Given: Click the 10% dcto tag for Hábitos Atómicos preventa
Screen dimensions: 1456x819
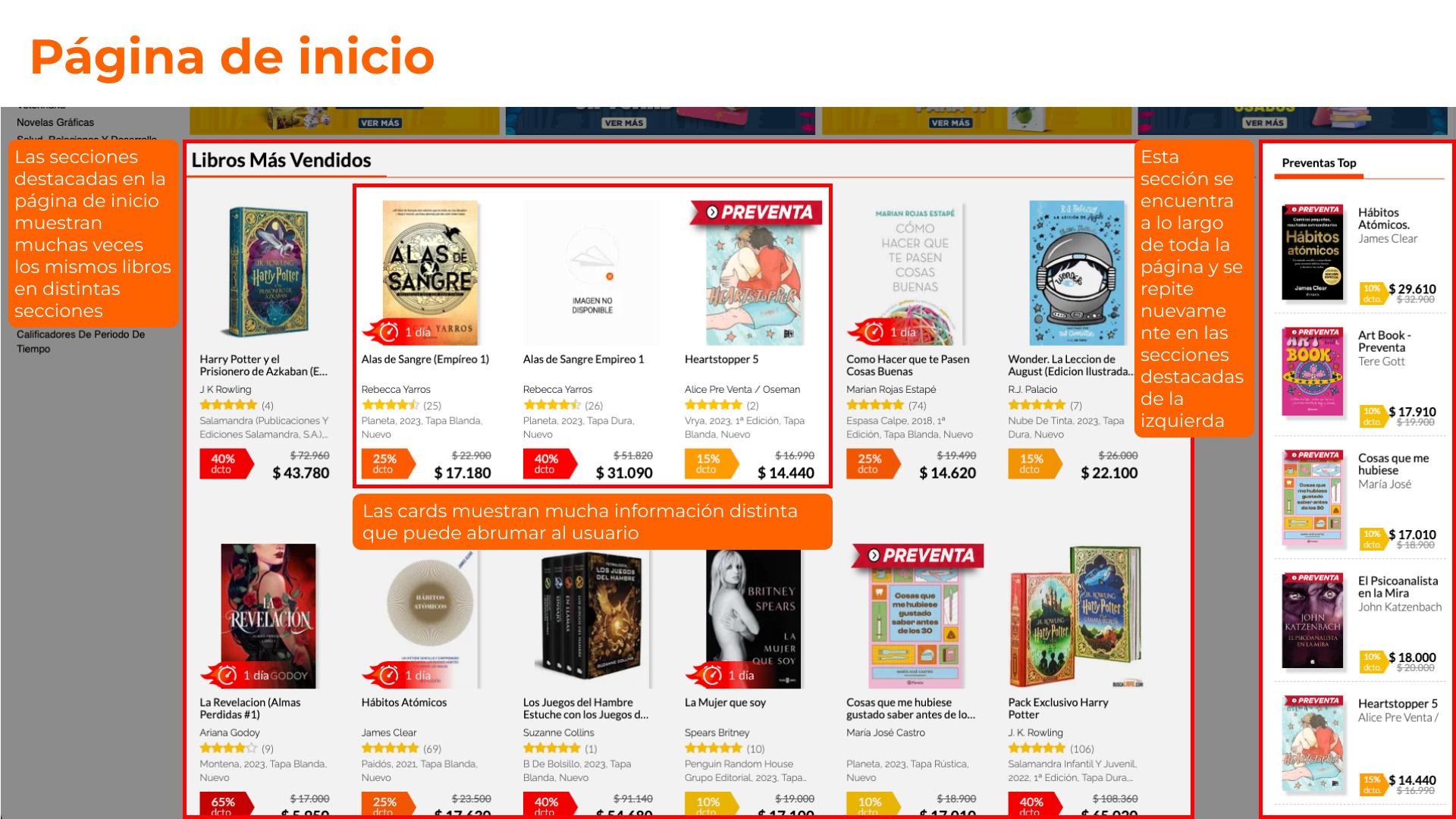Looking at the screenshot, I should tap(1372, 293).
